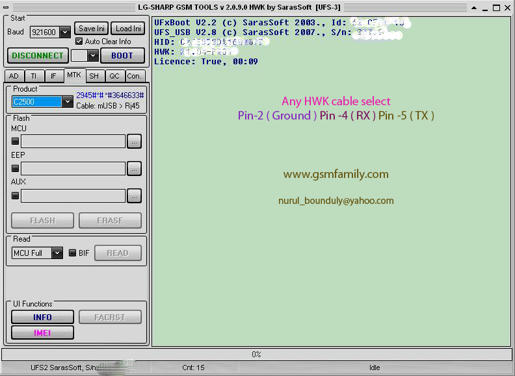Enable the AUX file checkbox
The image size is (515, 376).
pos(15,195)
